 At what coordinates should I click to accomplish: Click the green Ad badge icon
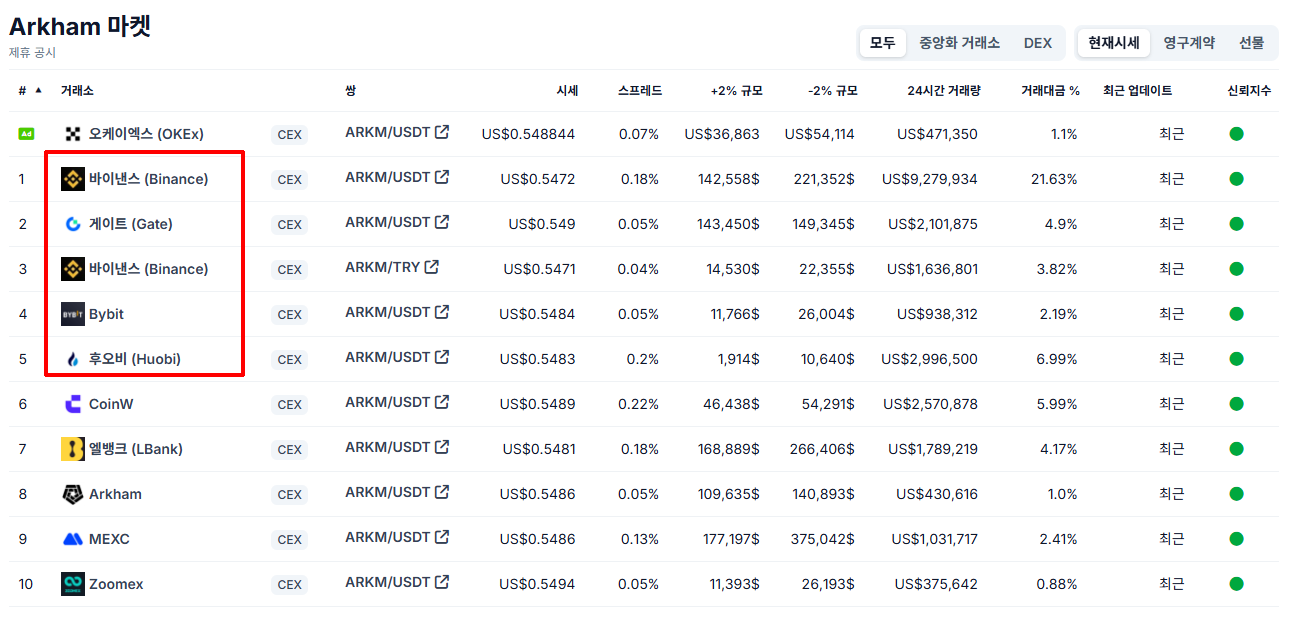pyautogui.click(x=27, y=134)
